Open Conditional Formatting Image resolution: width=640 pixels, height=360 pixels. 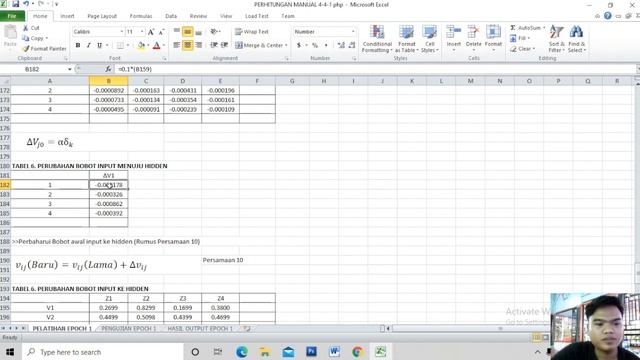coord(377,38)
